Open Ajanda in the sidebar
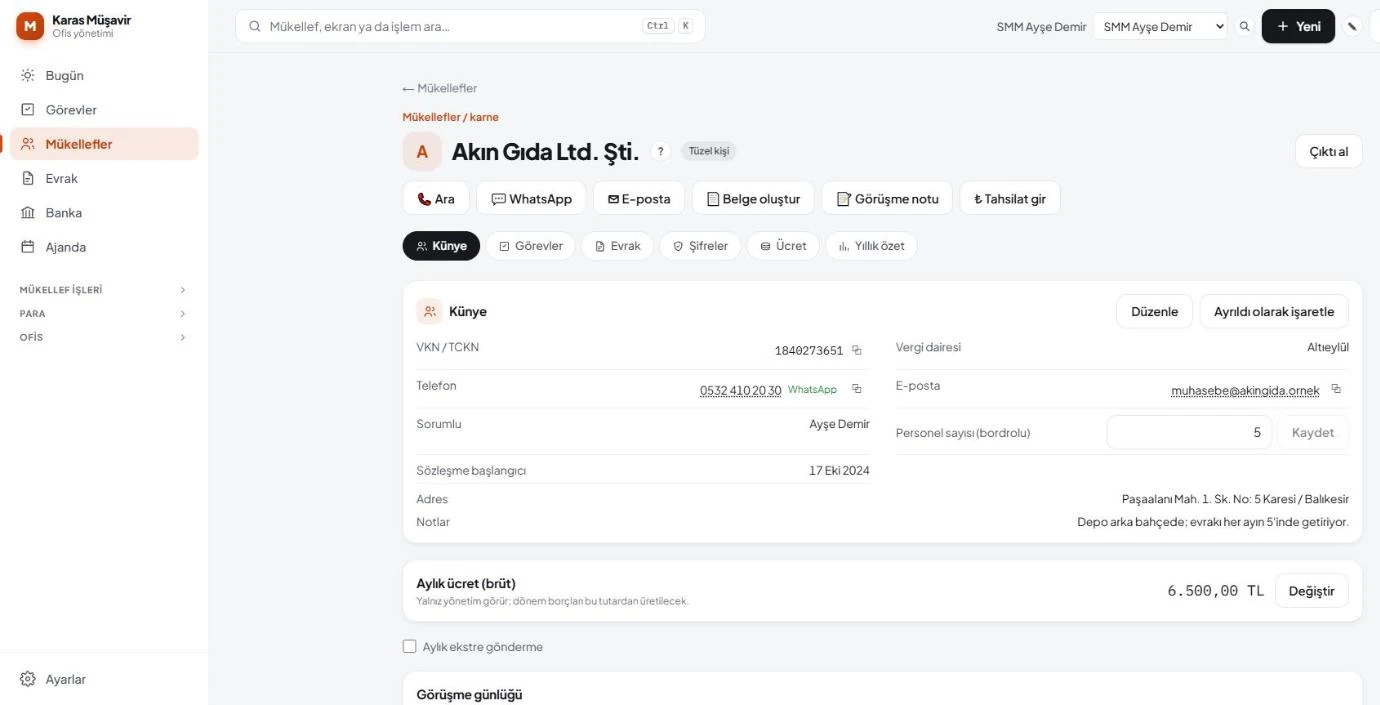 click(x=104, y=247)
